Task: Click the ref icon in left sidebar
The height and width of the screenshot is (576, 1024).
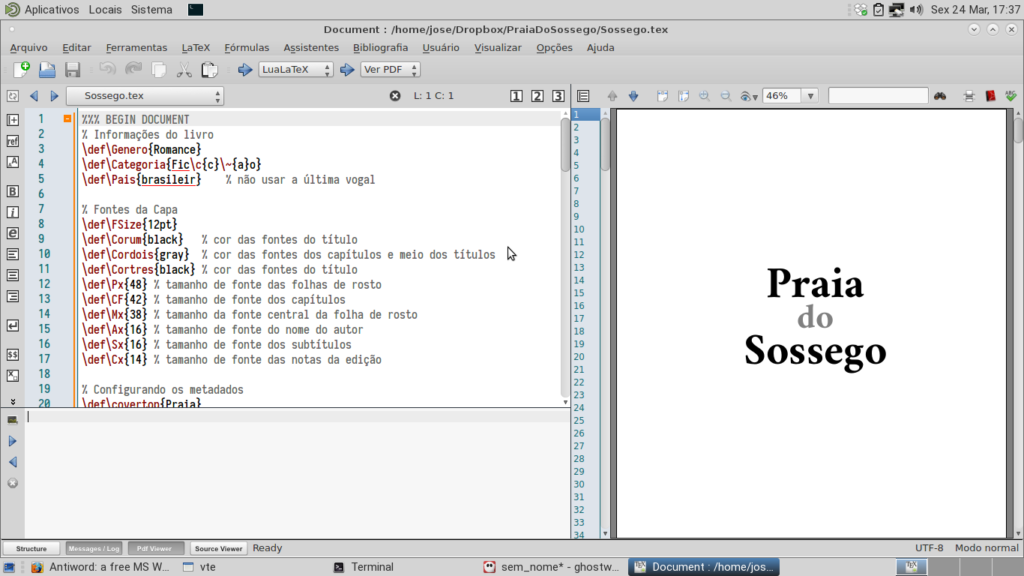Action: (13, 141)
